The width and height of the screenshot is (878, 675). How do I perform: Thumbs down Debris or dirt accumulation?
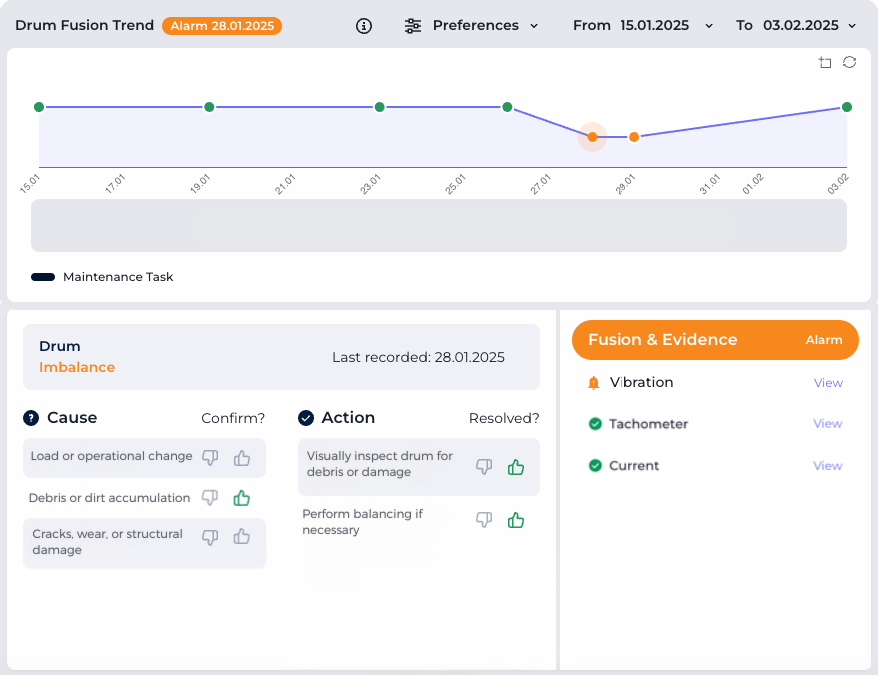(x=210, y=497)
